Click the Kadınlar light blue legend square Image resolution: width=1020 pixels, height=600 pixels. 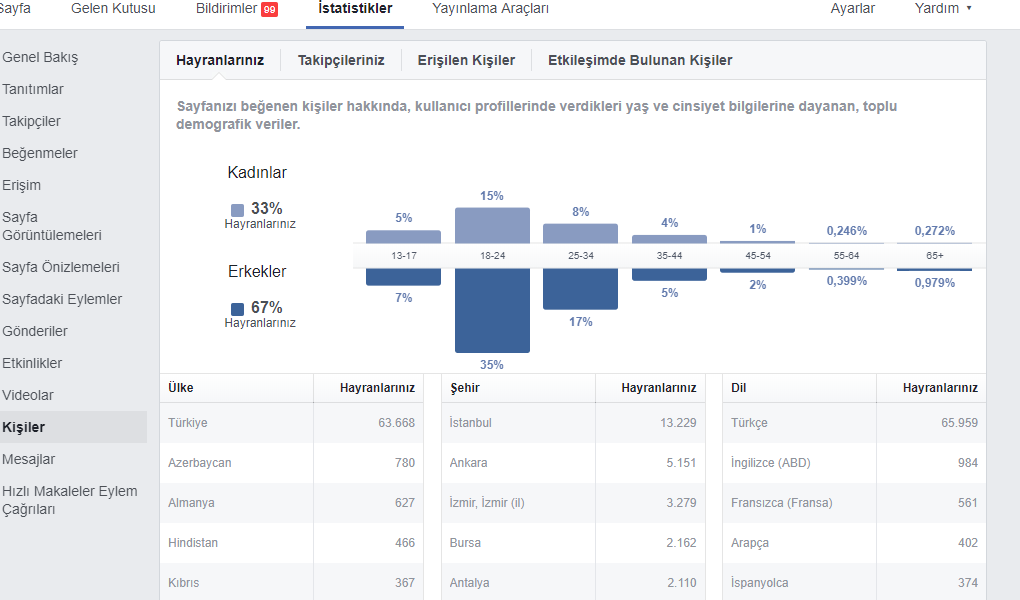point(237,210)
